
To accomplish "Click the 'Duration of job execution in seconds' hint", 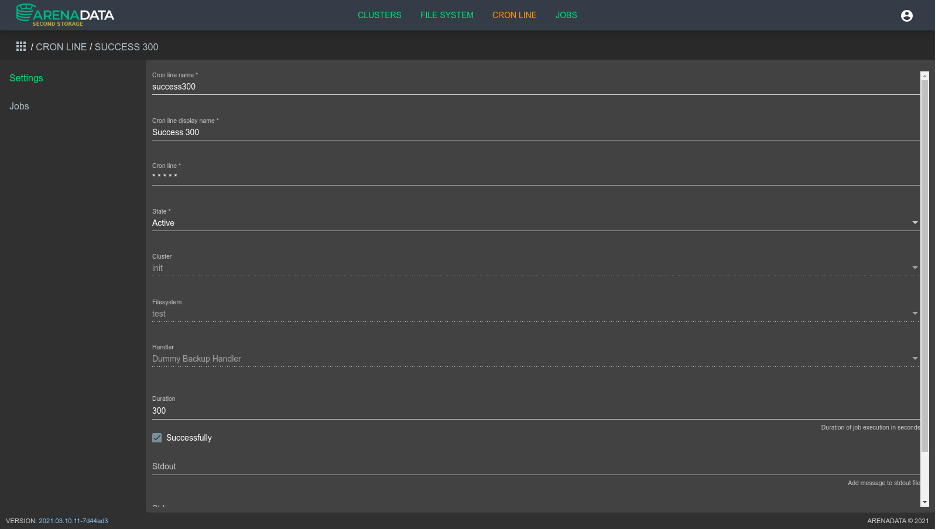I will coord(870,427).
